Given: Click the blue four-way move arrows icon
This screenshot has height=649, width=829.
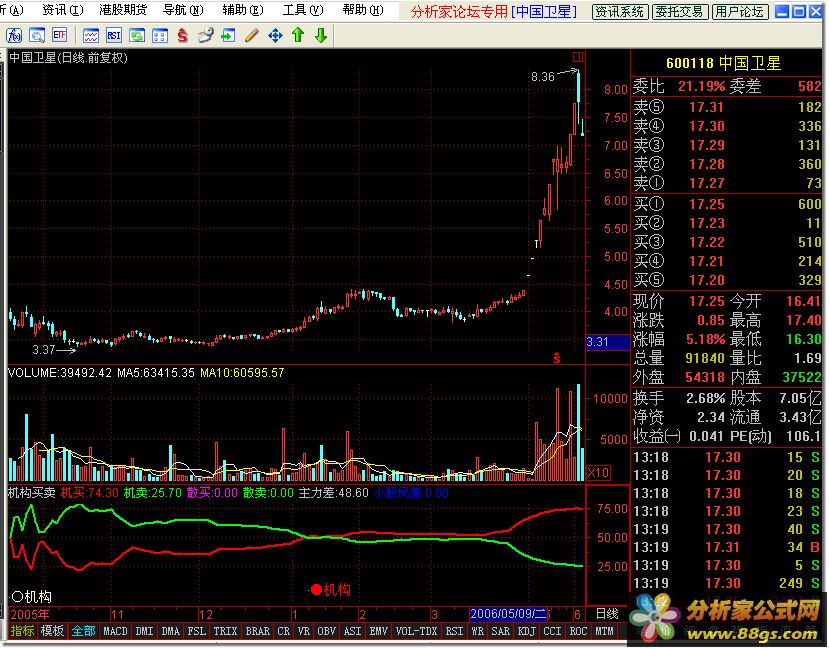Looking at the screenshot, I should pyautogui.click(x=275, y=35).
